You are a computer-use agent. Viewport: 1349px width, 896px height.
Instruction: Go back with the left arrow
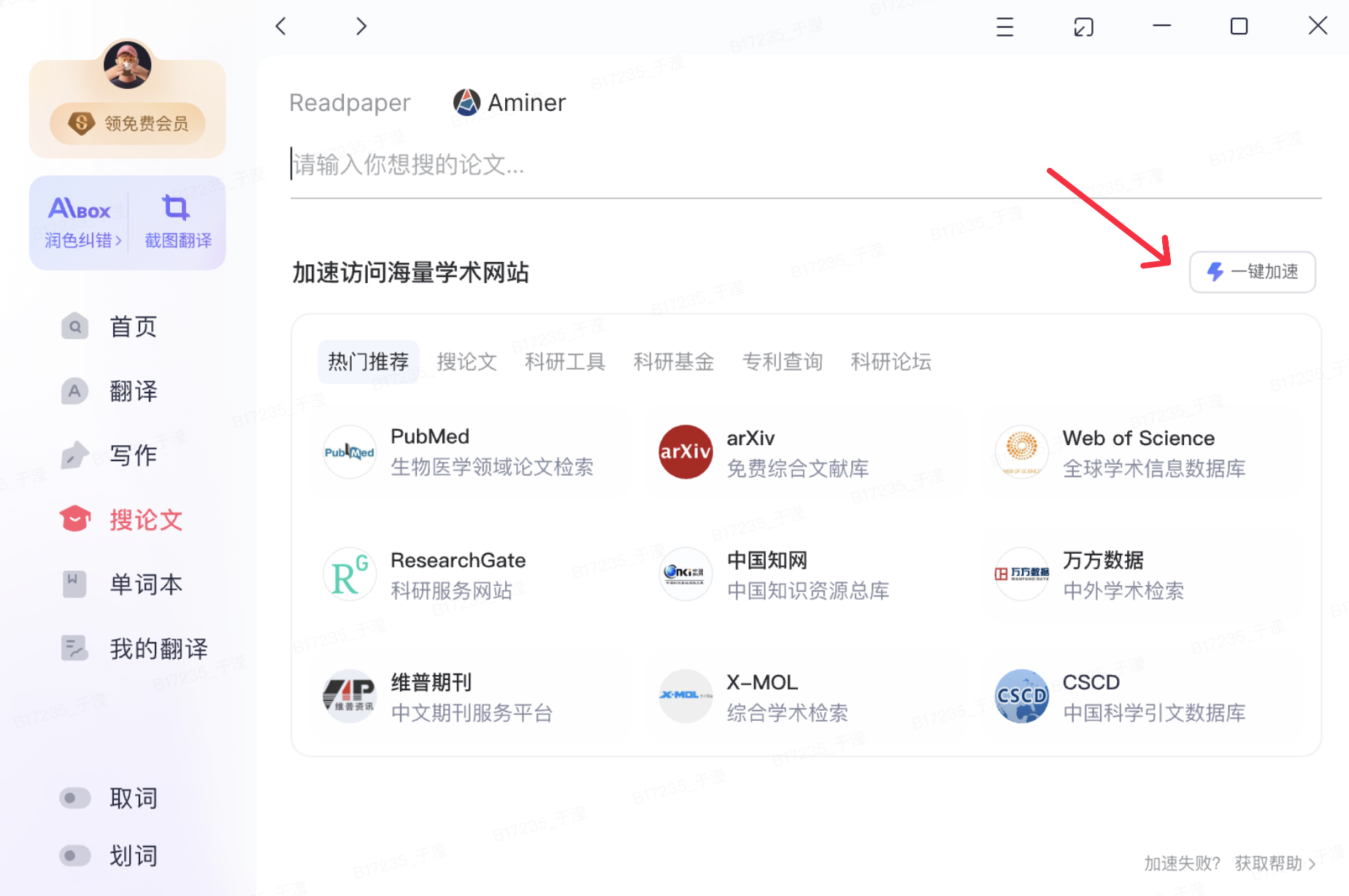[281, 27]
